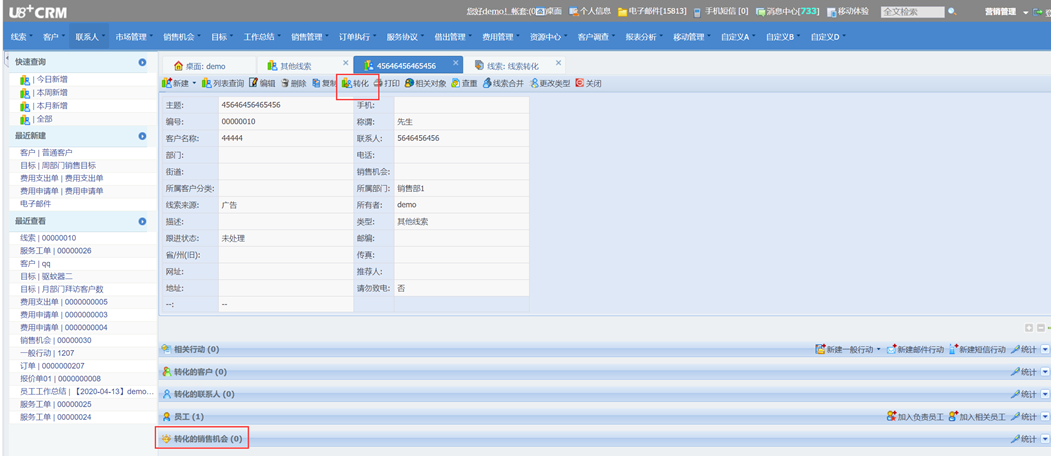Collapse the 快速查询 sidebar panel
The height and width of the screenshot is (456, 1051).
point(143,62)
